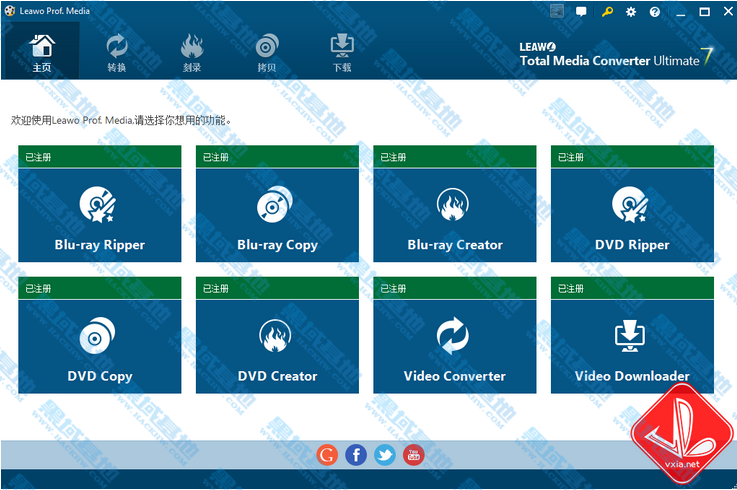The height and width of the screenshot is (490, 737).
Task: Launch the DVD Ripper module
Action: 632,215
